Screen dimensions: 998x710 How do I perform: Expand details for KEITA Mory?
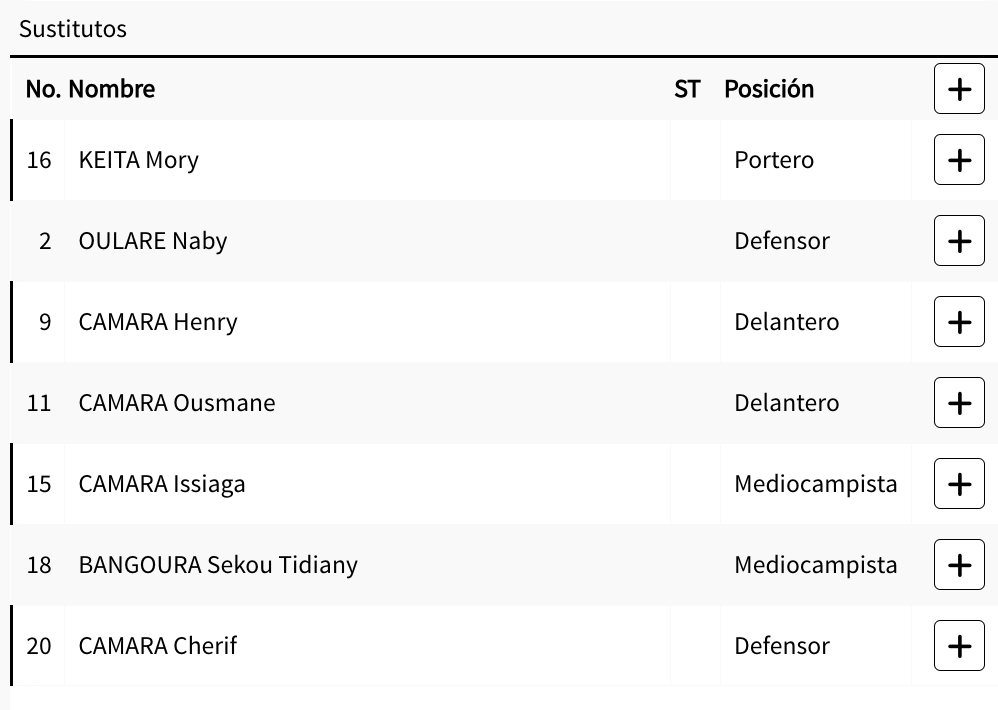959,160
